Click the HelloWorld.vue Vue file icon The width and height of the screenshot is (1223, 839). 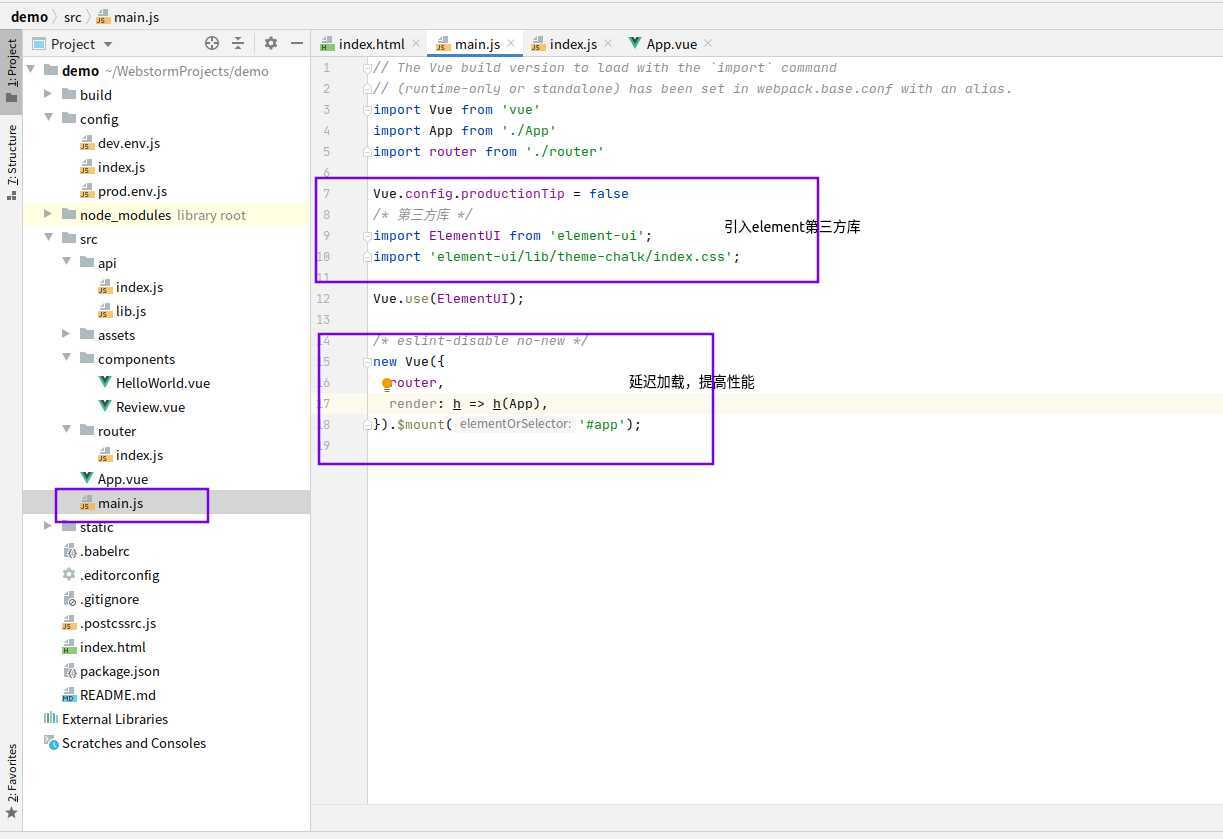click(105, 383)
